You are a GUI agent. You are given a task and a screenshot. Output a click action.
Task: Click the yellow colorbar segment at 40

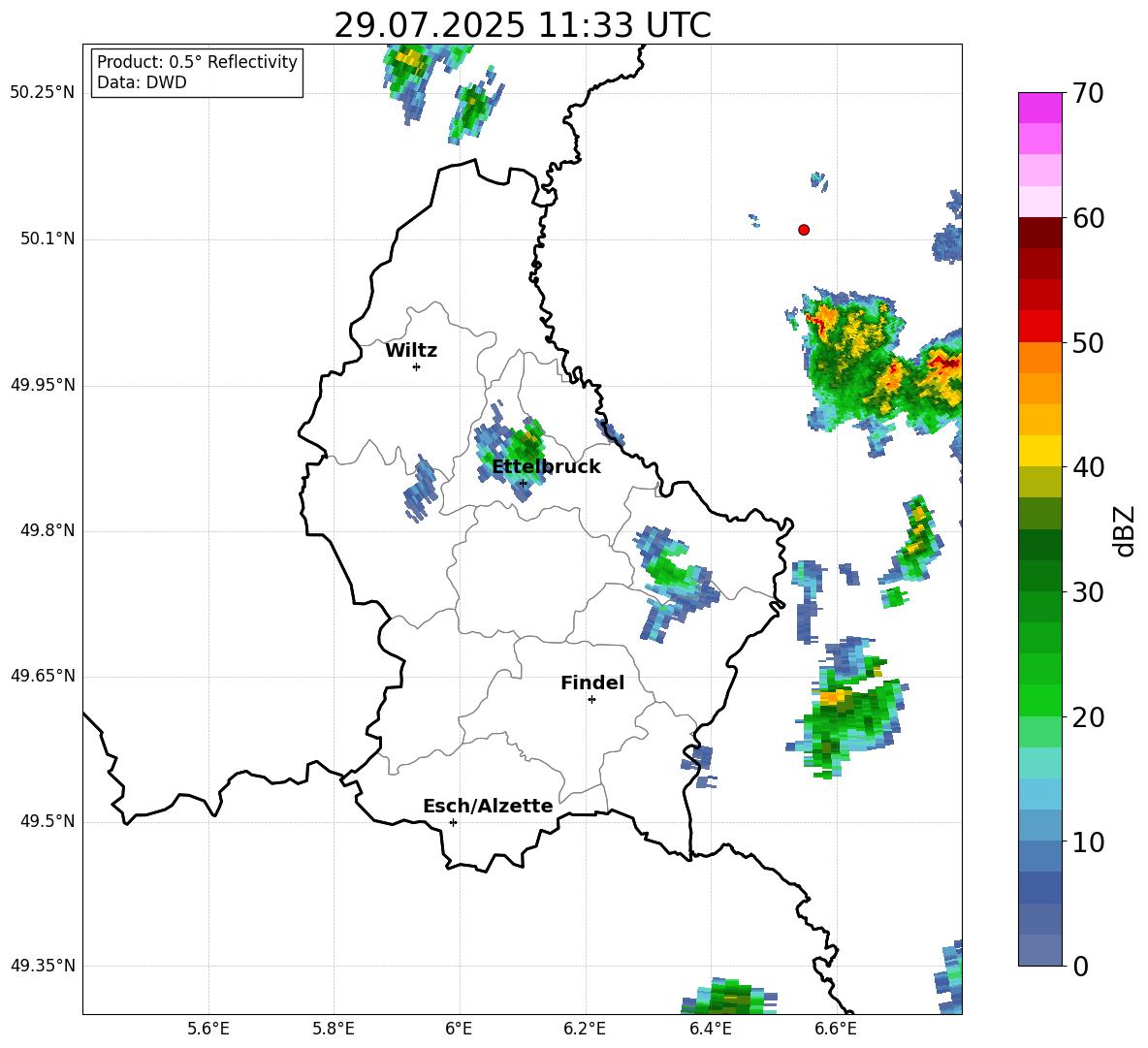pos(1039,451)
